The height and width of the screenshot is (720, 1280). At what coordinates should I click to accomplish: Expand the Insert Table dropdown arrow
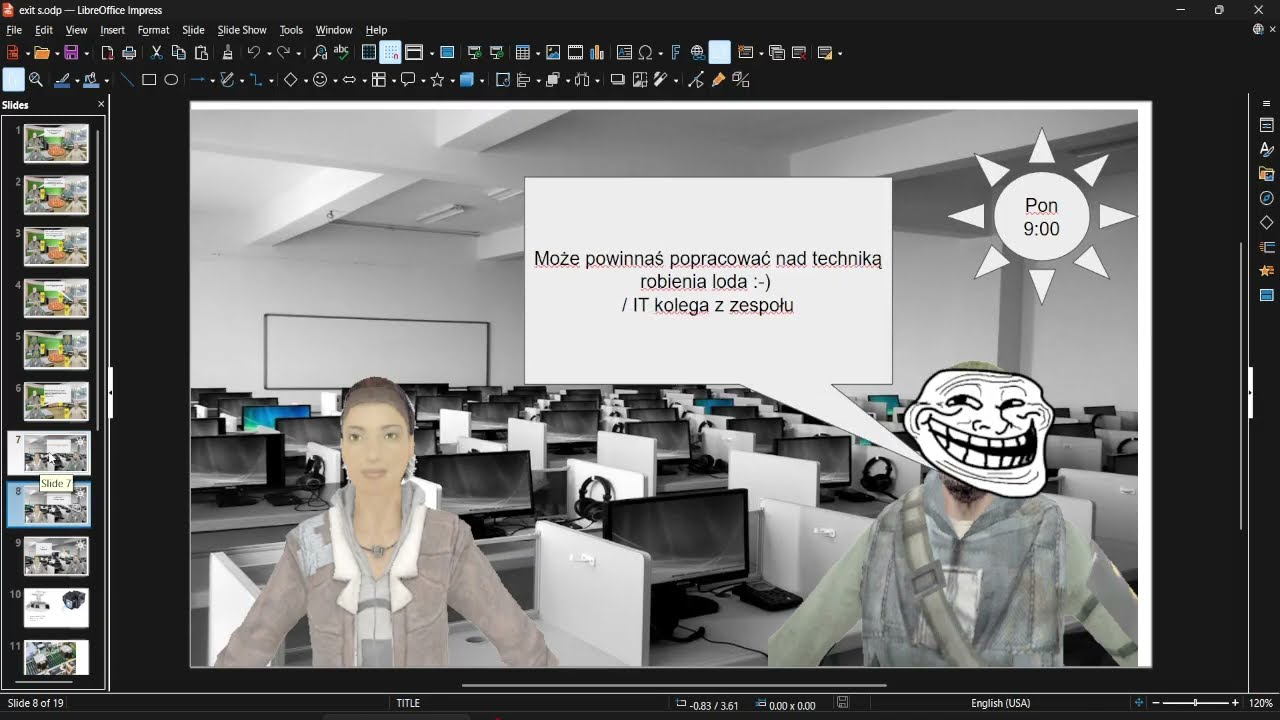coord(536,53)
